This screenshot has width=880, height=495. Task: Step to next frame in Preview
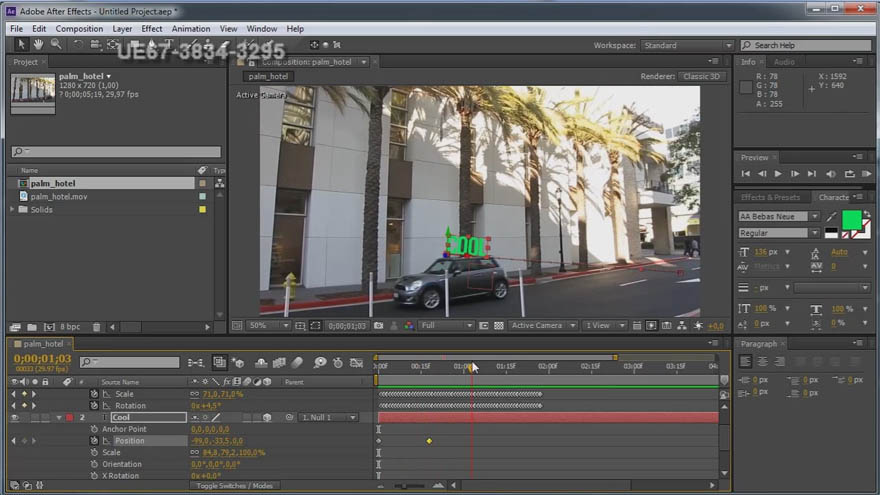tap(795, 174)
